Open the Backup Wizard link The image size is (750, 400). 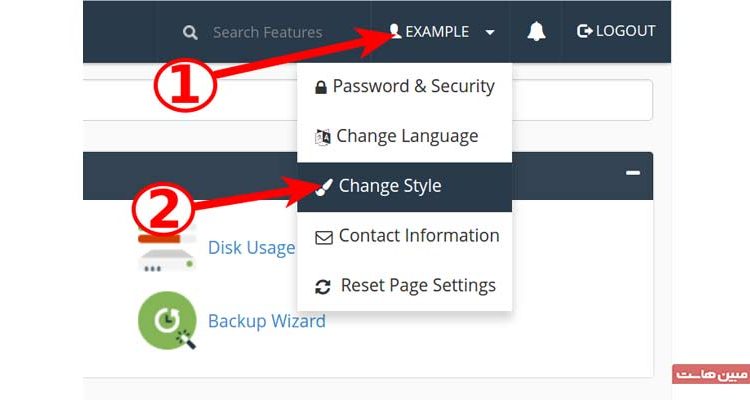click(266, 321)
